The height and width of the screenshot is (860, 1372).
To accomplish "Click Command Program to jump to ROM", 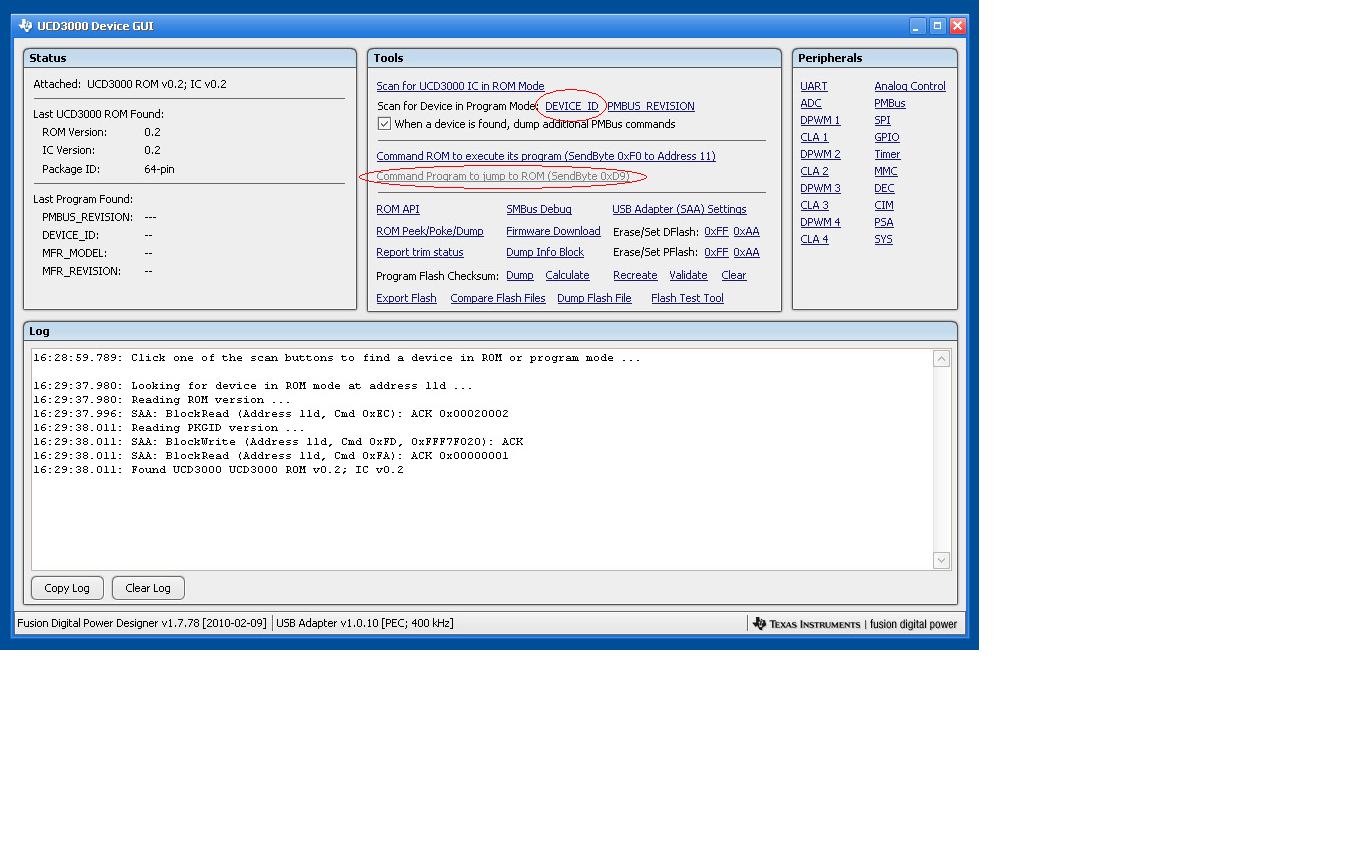I will click(x=503, y=176).
